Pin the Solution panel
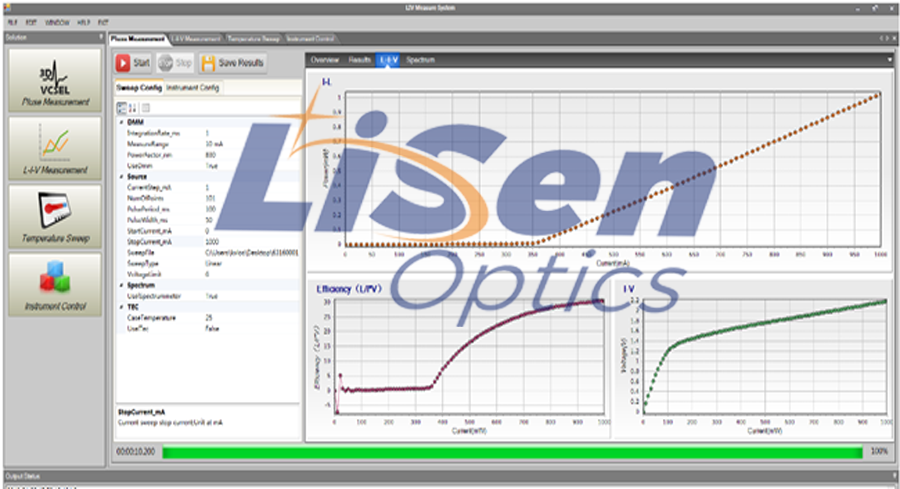900x489 pixels. tap(101, 37)
